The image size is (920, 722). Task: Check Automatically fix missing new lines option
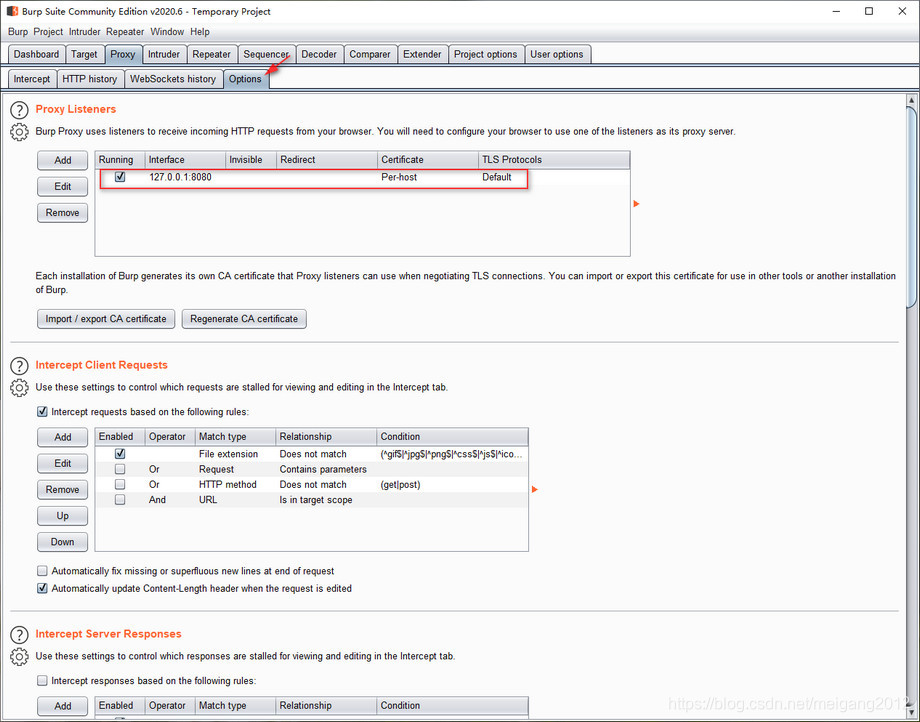pyautogui.click(x=42, y=571)
